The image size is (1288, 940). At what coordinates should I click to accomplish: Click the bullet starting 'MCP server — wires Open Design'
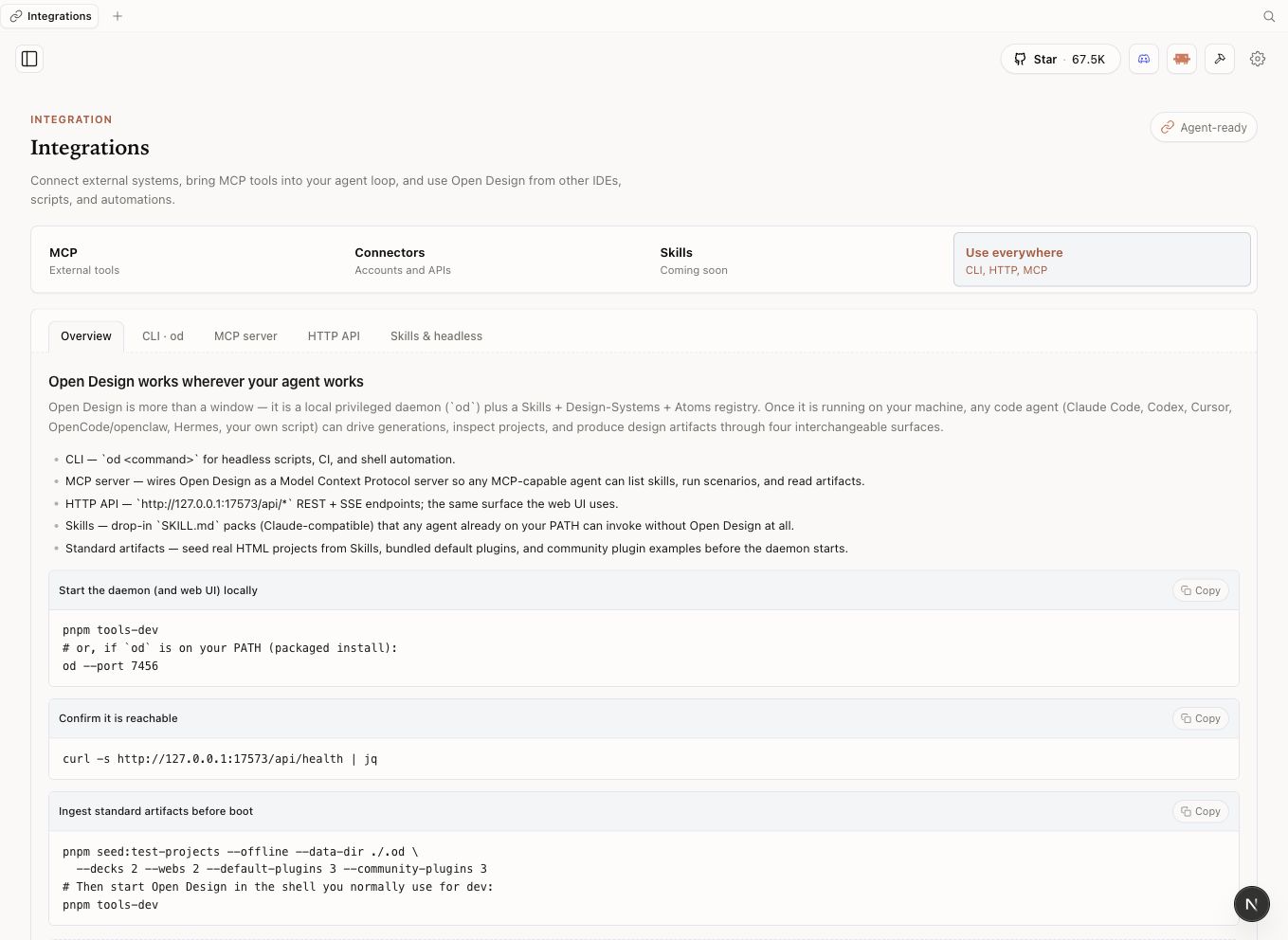point(464,481)
